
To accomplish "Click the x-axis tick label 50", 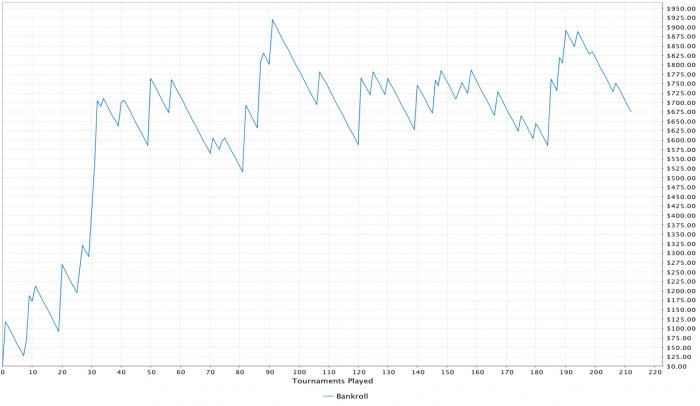I will coord(151,372).
